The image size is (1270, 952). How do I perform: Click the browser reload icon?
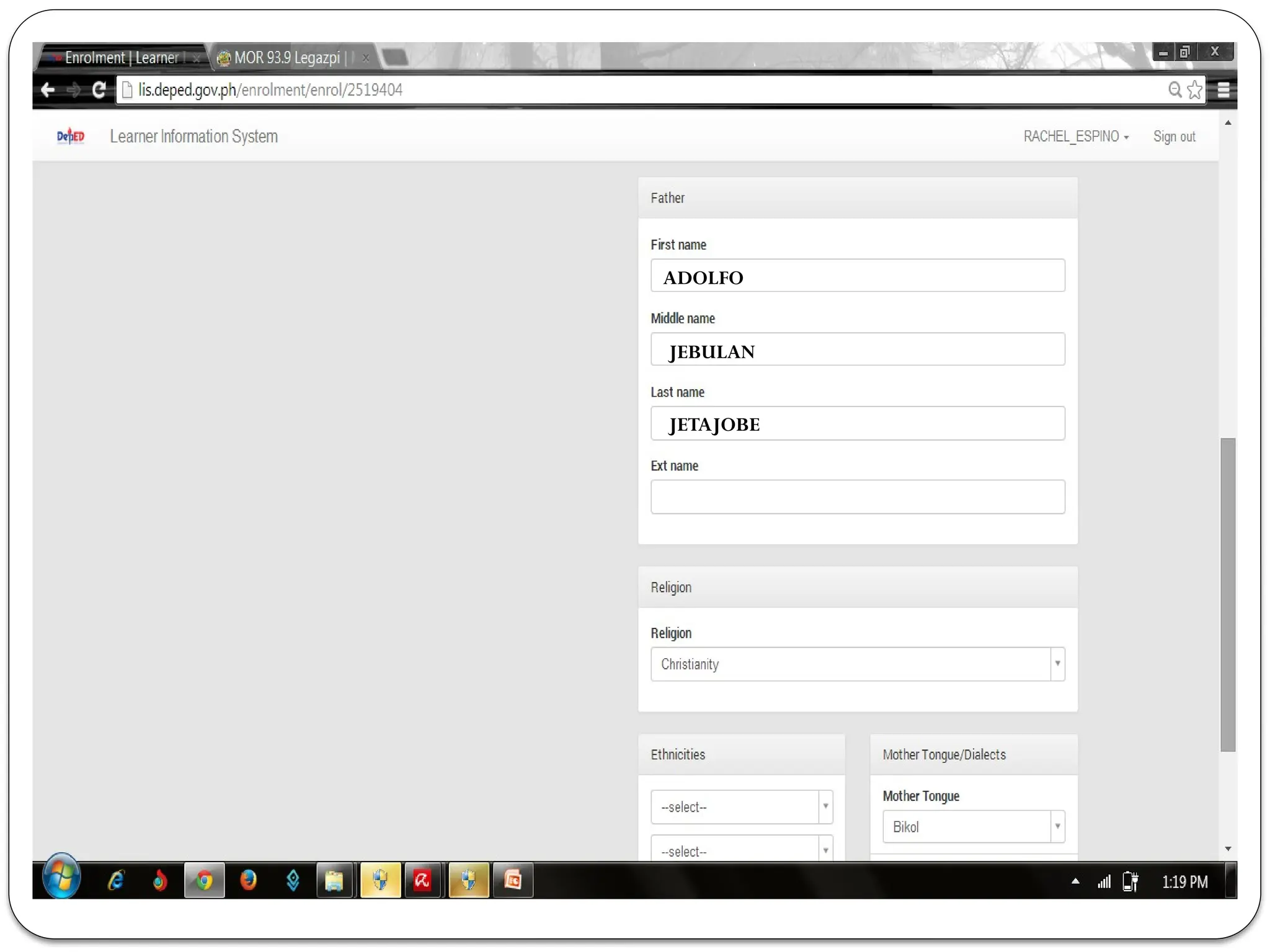[x=99, y=90]
